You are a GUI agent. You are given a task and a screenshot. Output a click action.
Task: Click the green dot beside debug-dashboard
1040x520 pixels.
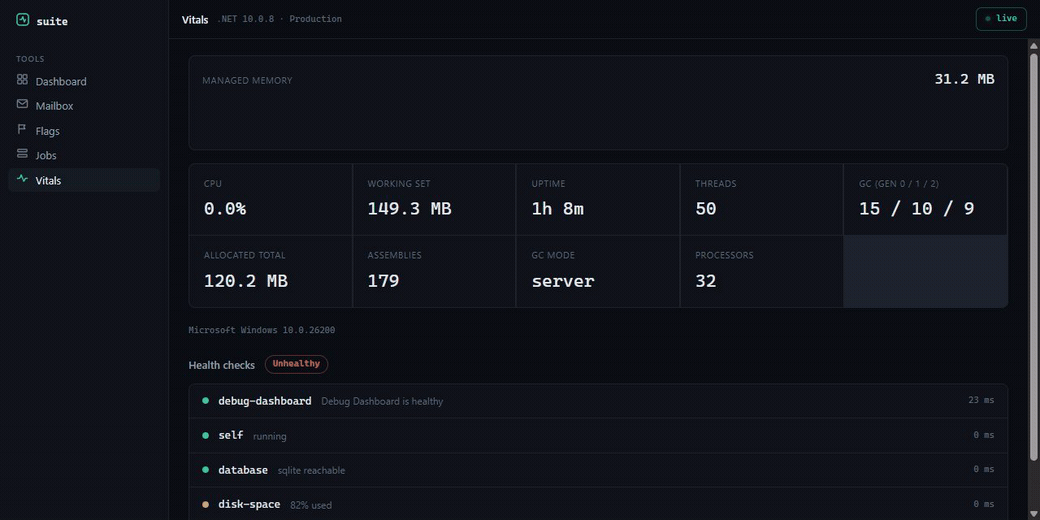tap(206, 401)
